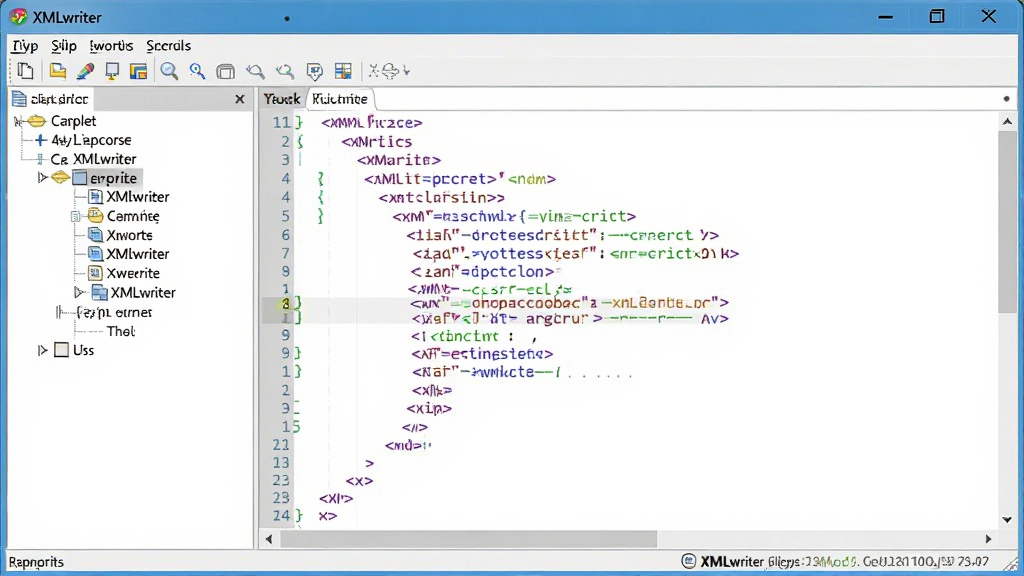This screenshot has height=576, width=1024.
Task: Switch to the Yeuek tab
Action: coord(281,99)
